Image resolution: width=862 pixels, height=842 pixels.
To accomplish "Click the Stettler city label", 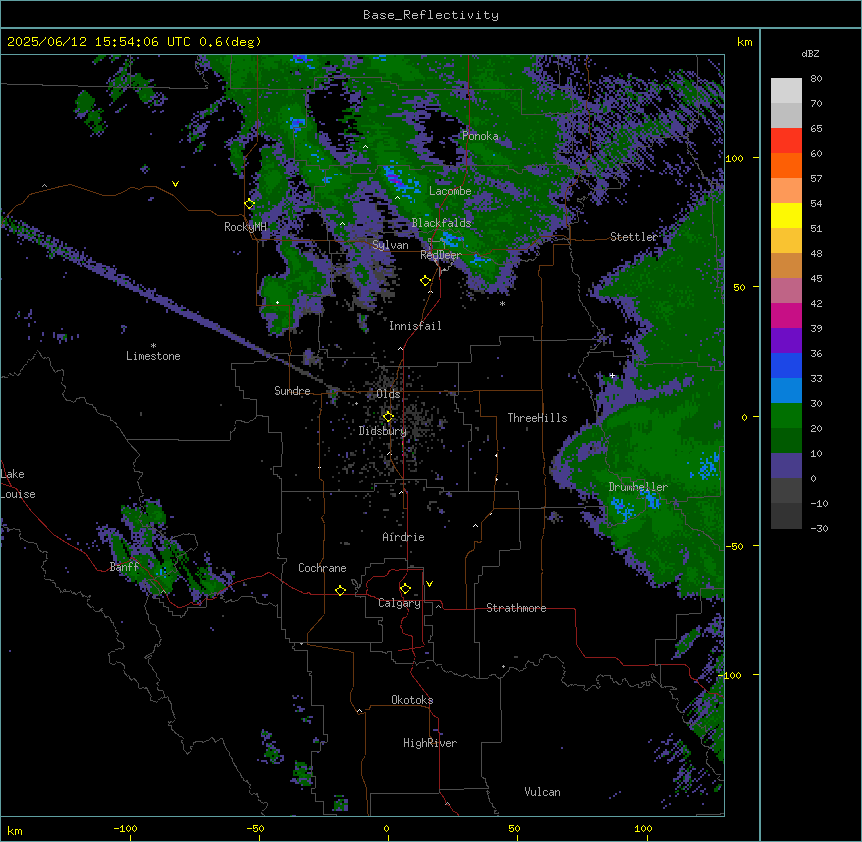I will (x=634, y=237).
